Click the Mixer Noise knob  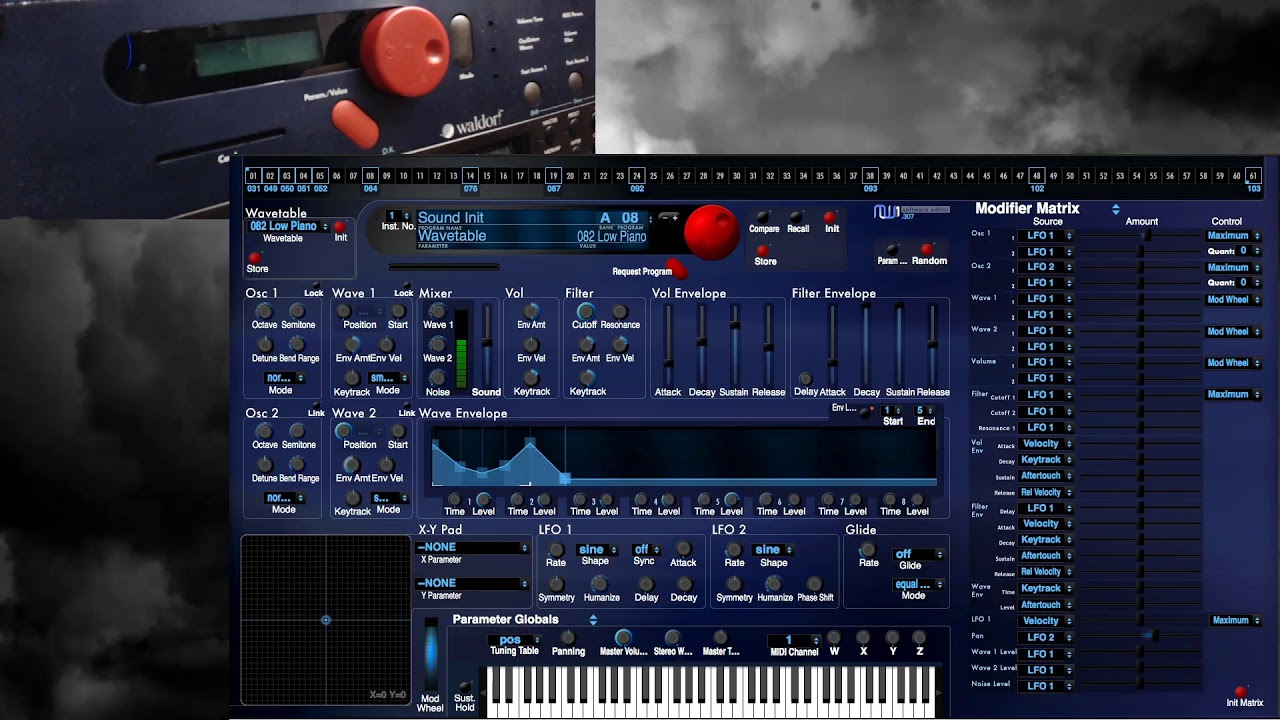coord(437,378)
